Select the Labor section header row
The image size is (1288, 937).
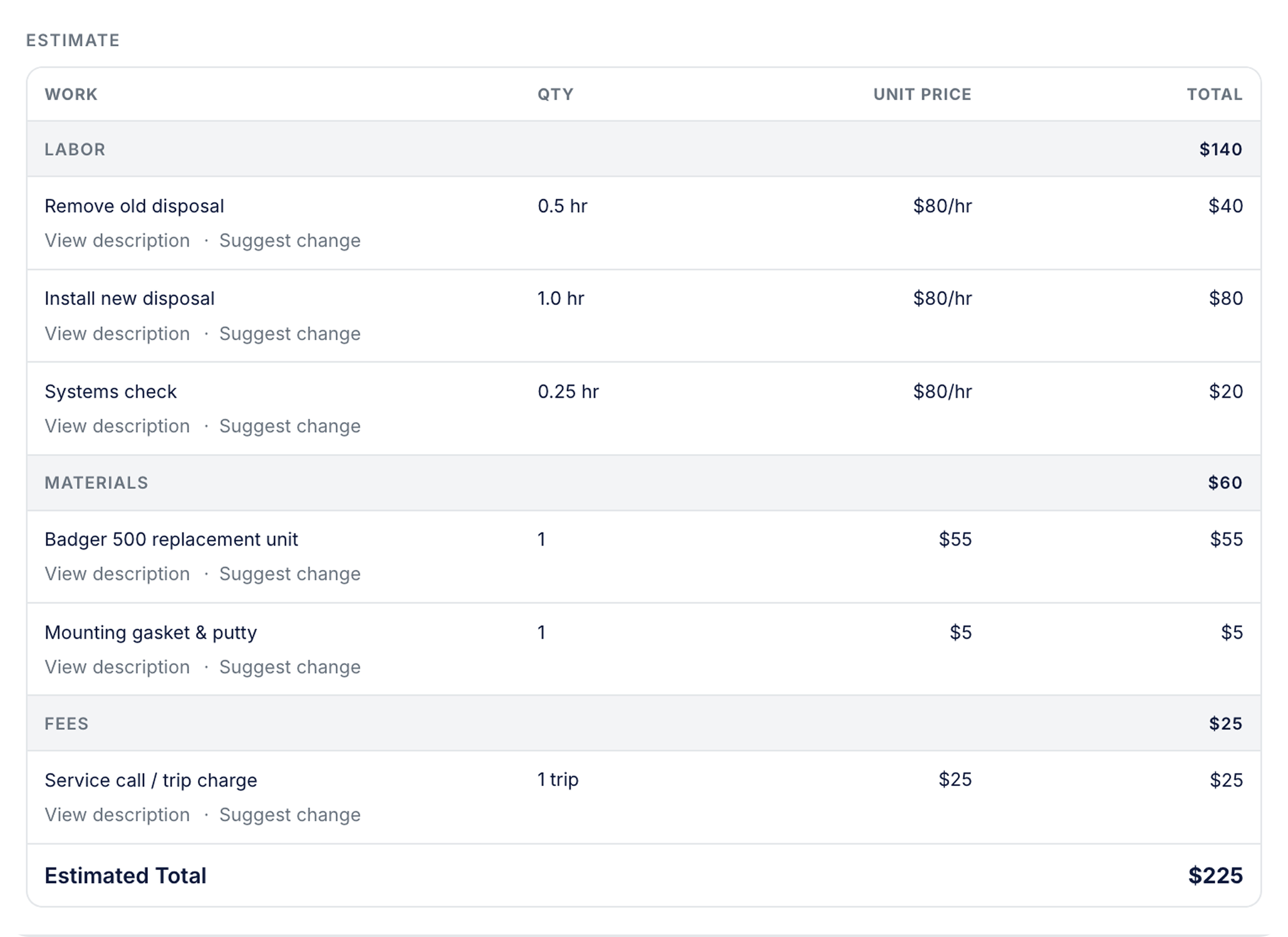pos(644,149)
